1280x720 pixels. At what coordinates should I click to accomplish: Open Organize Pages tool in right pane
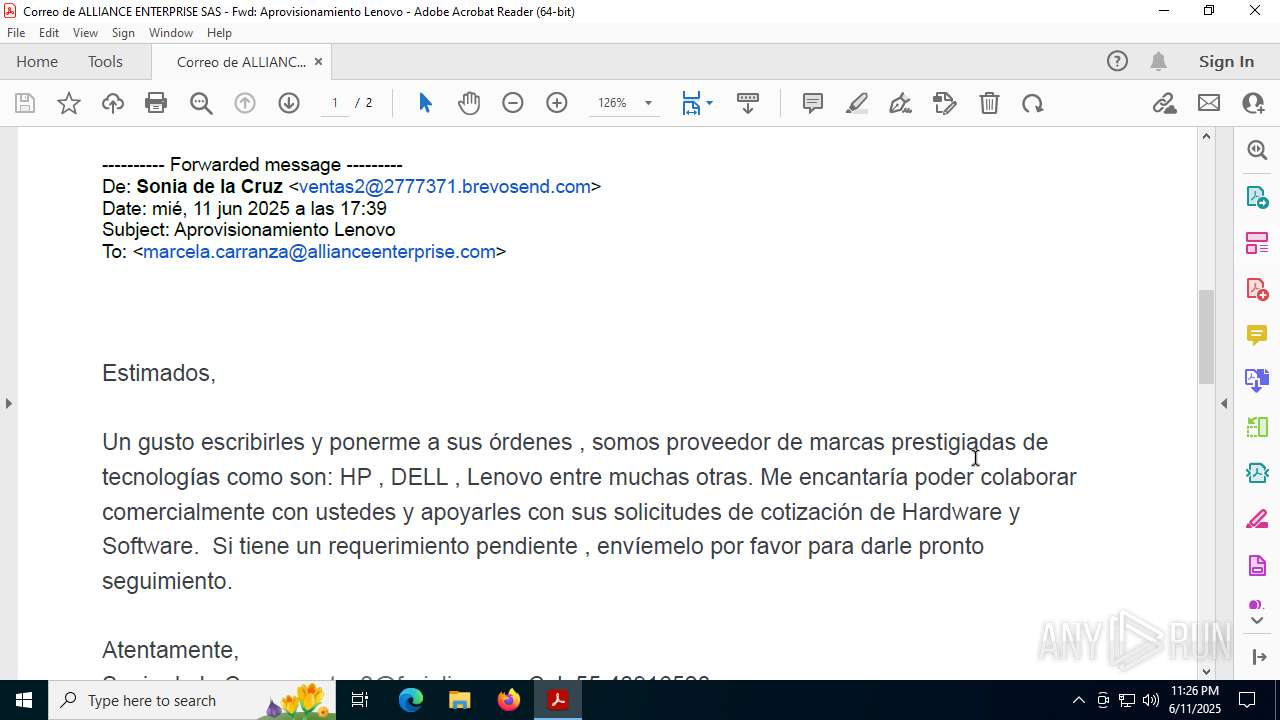(1257, 242)
